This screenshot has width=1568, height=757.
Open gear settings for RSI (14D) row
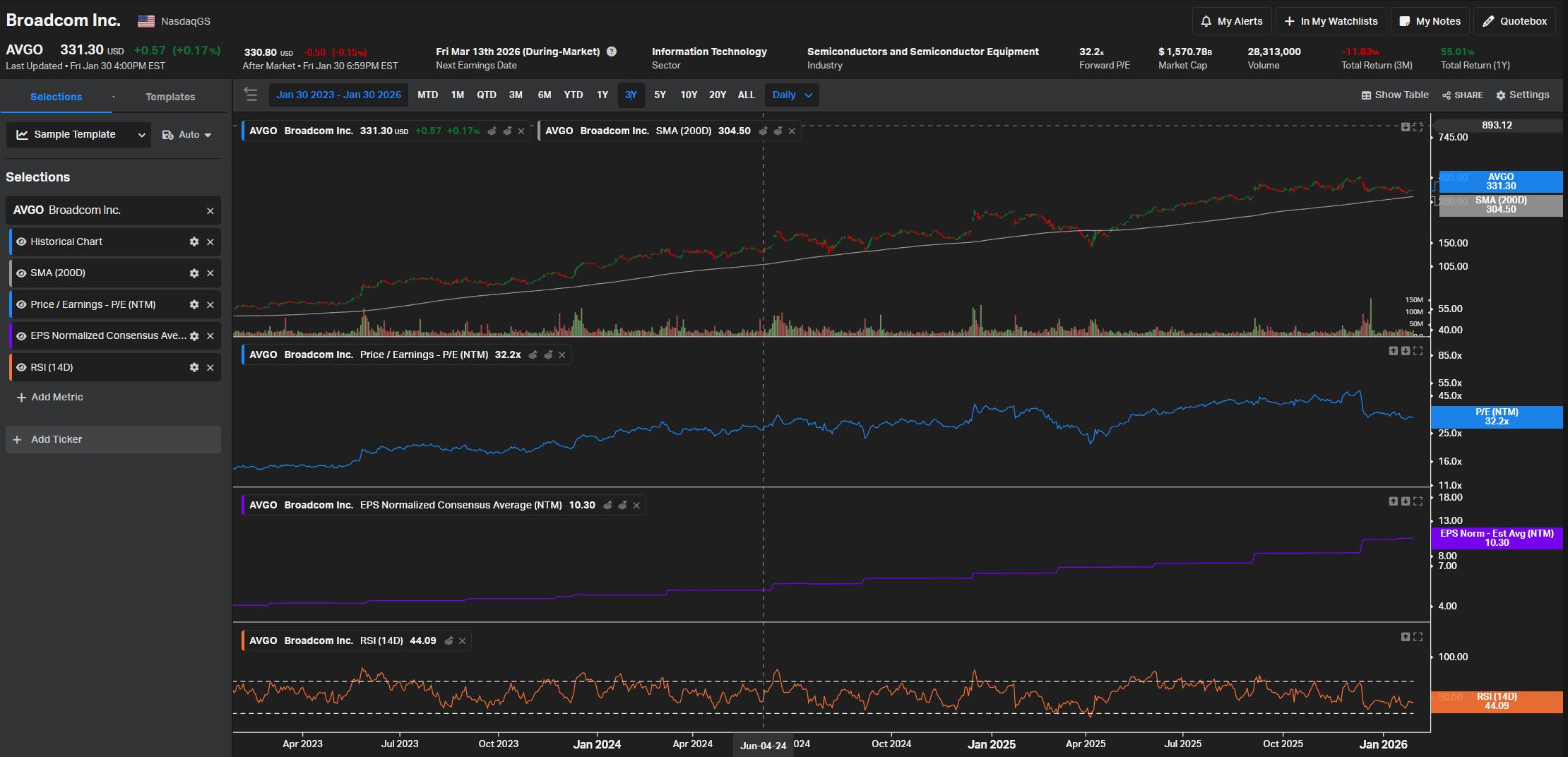pos(194,367)
